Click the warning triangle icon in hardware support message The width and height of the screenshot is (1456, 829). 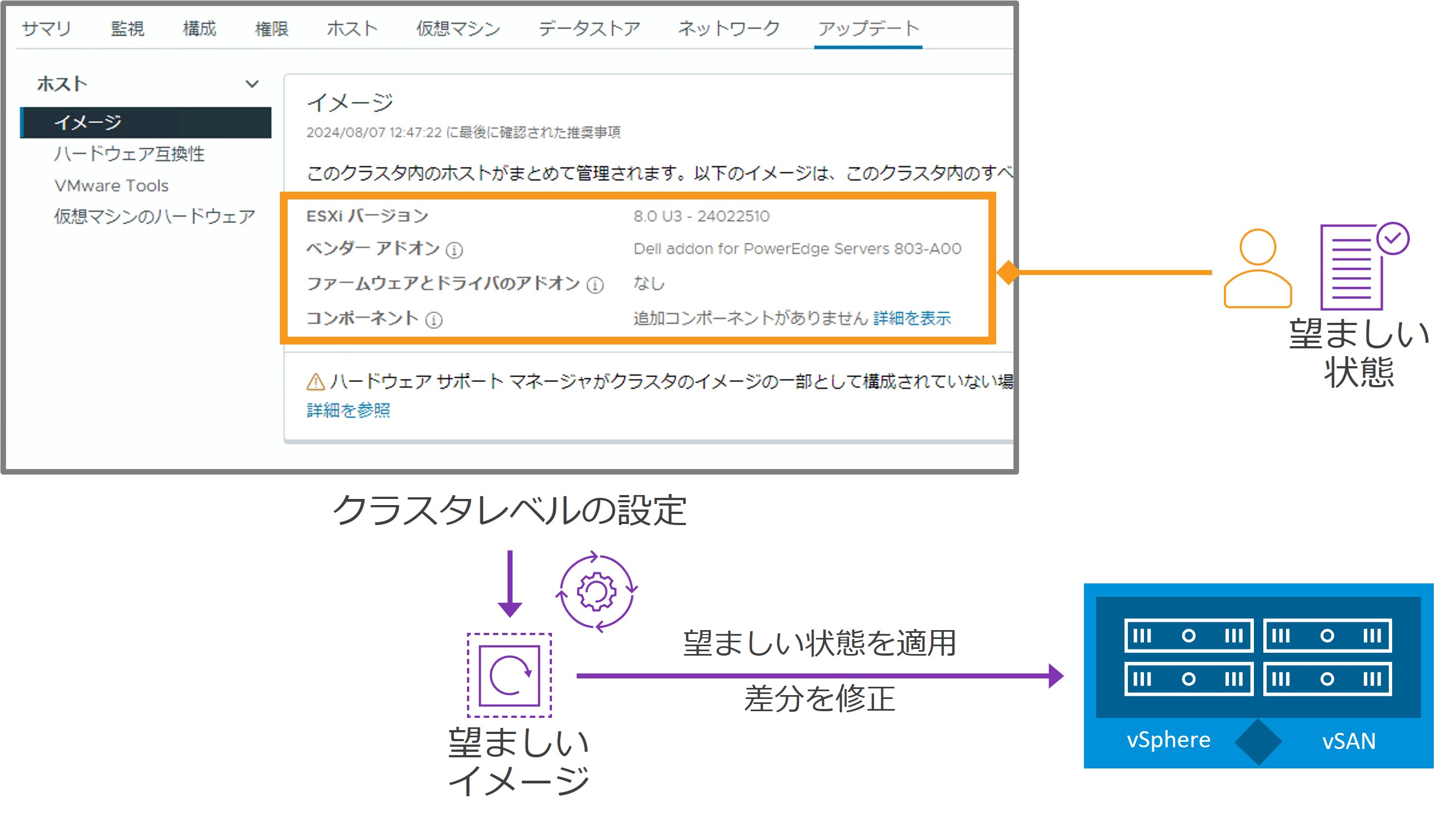tap(315, 382)
